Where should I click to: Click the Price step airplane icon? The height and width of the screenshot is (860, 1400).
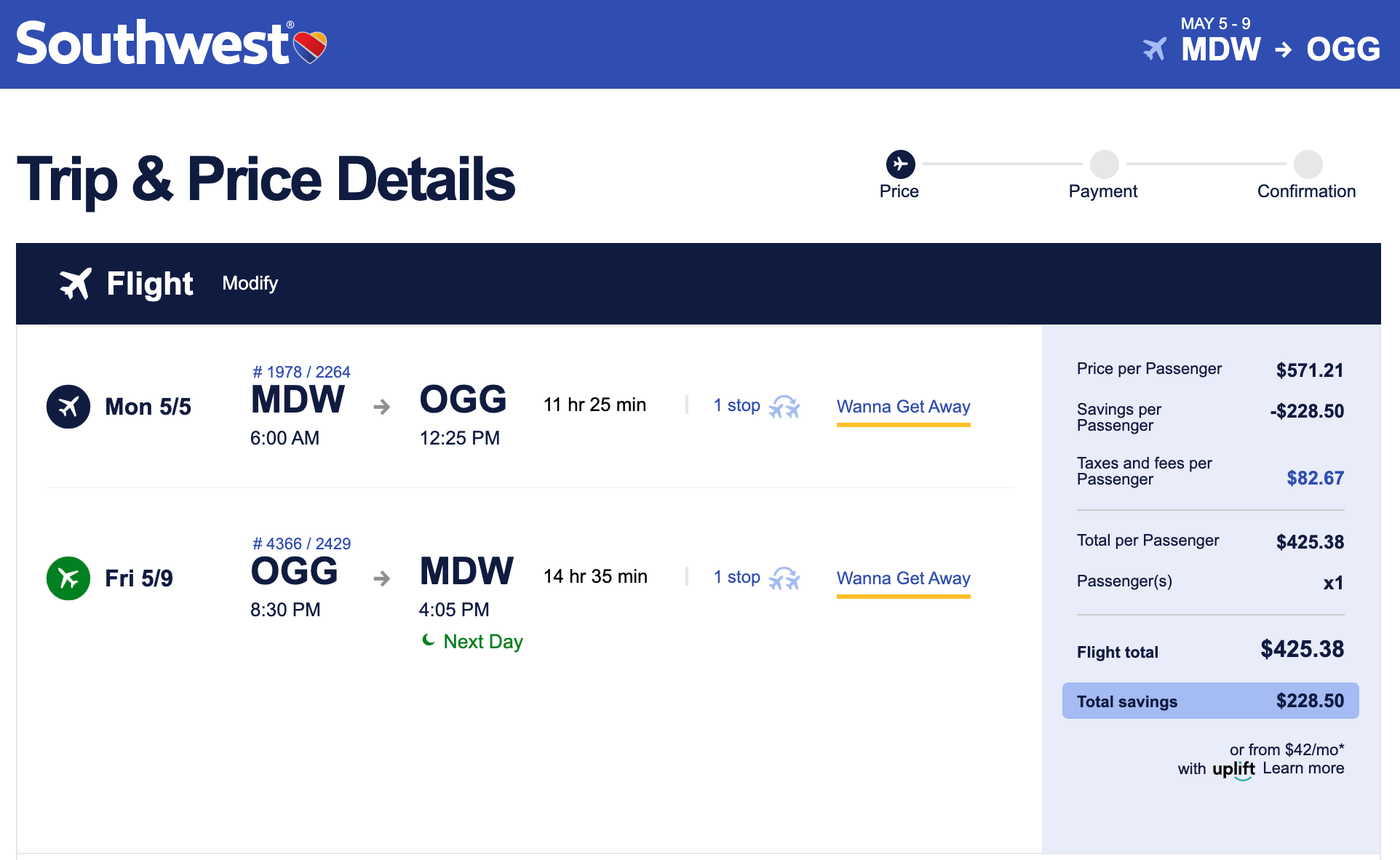[x=900, y=164]
